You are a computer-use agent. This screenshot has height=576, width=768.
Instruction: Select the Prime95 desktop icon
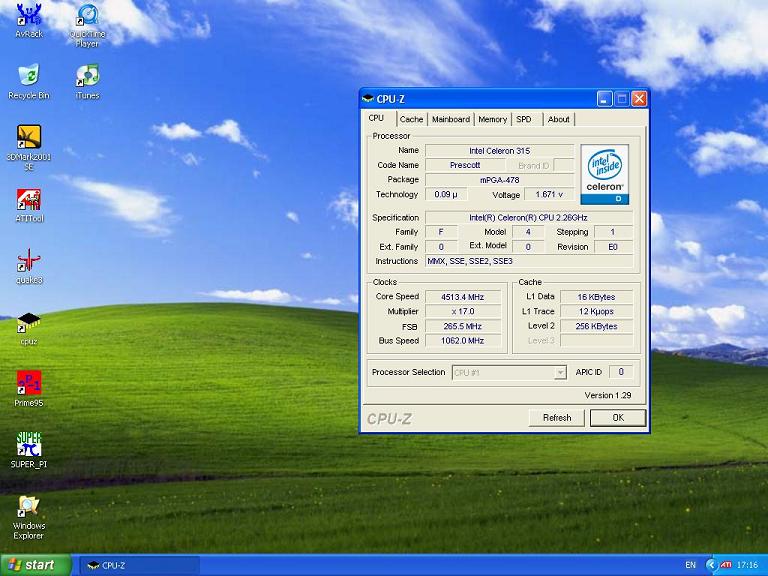(29, 389)
